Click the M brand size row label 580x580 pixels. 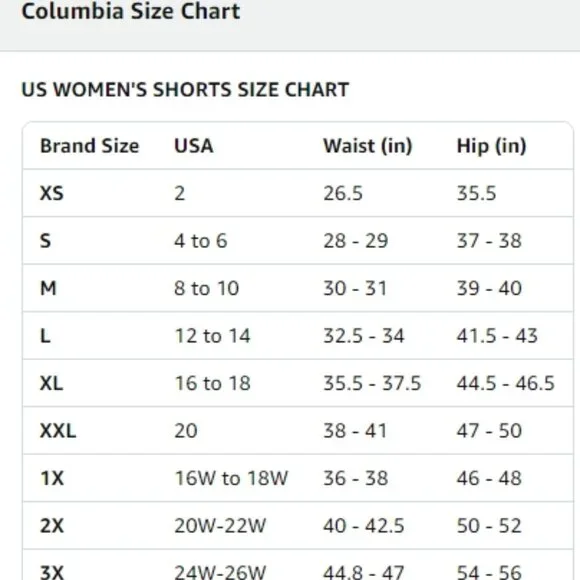[48, 288]
